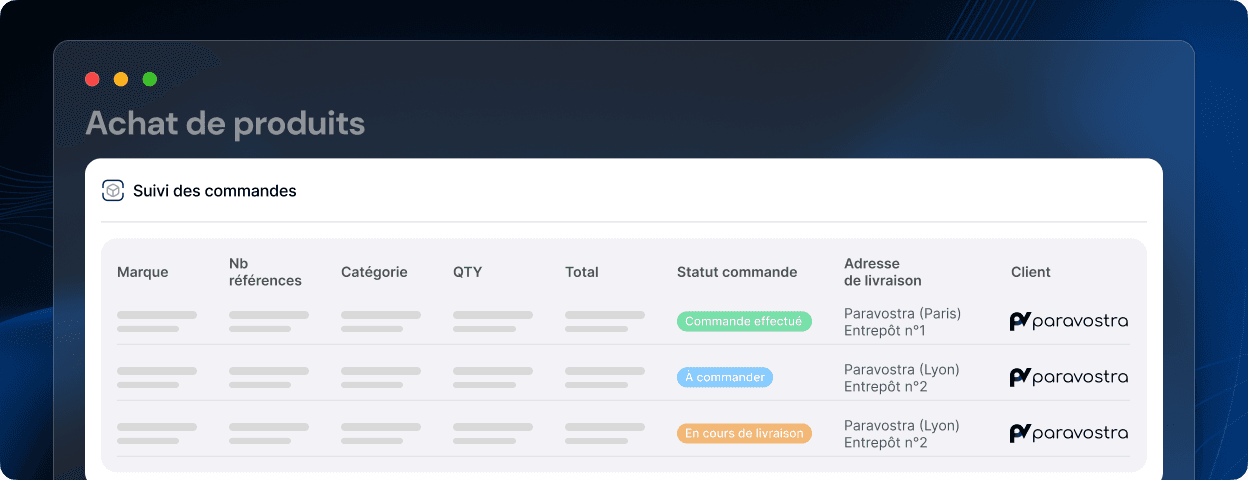Click the Catégorie column header
Viewport: 1248px width, 480px height.
[x=374, y=272]
